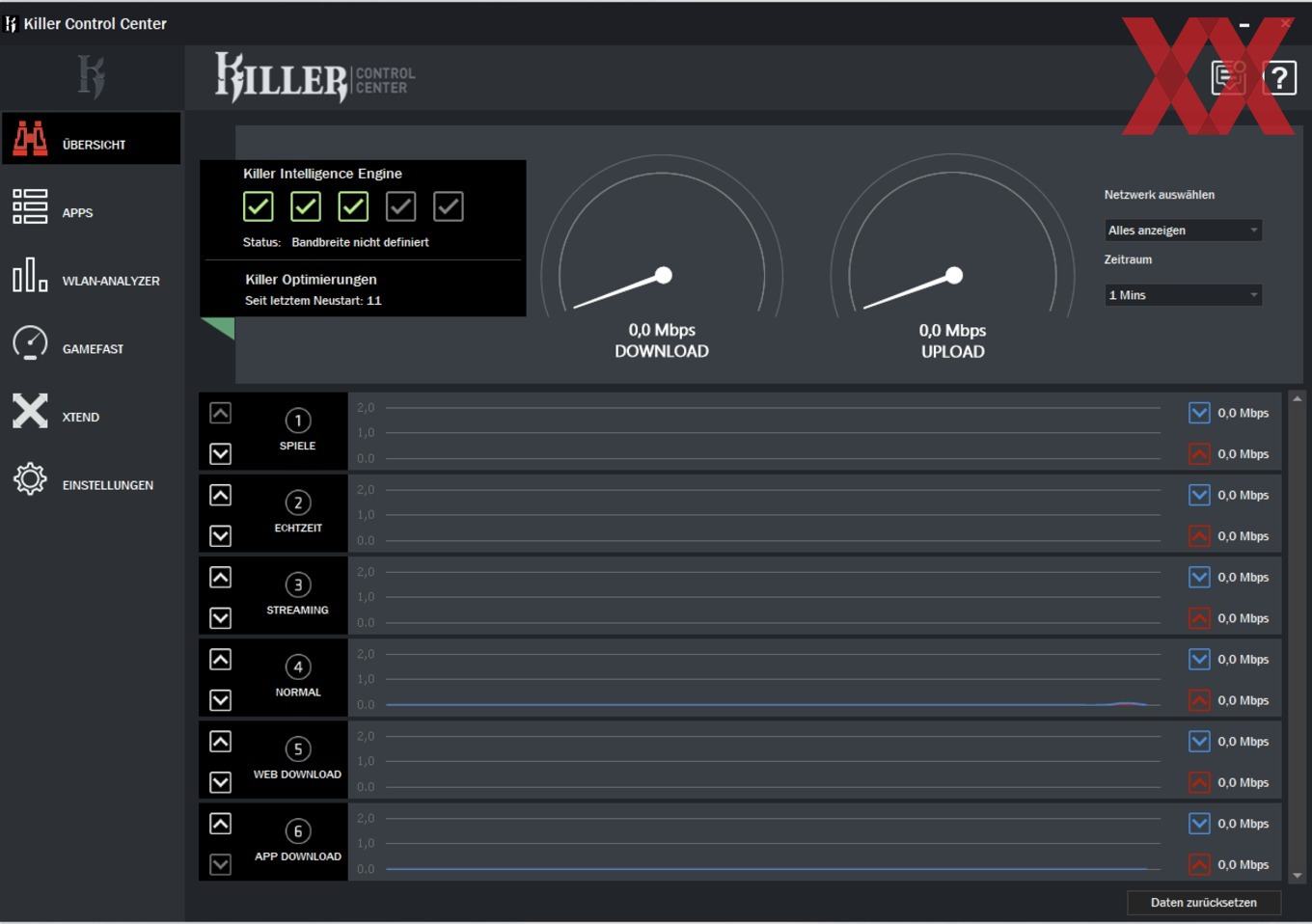Click Spiele blue download arrow icon
The image size is (1312, 924).
tap(1199, 413)
